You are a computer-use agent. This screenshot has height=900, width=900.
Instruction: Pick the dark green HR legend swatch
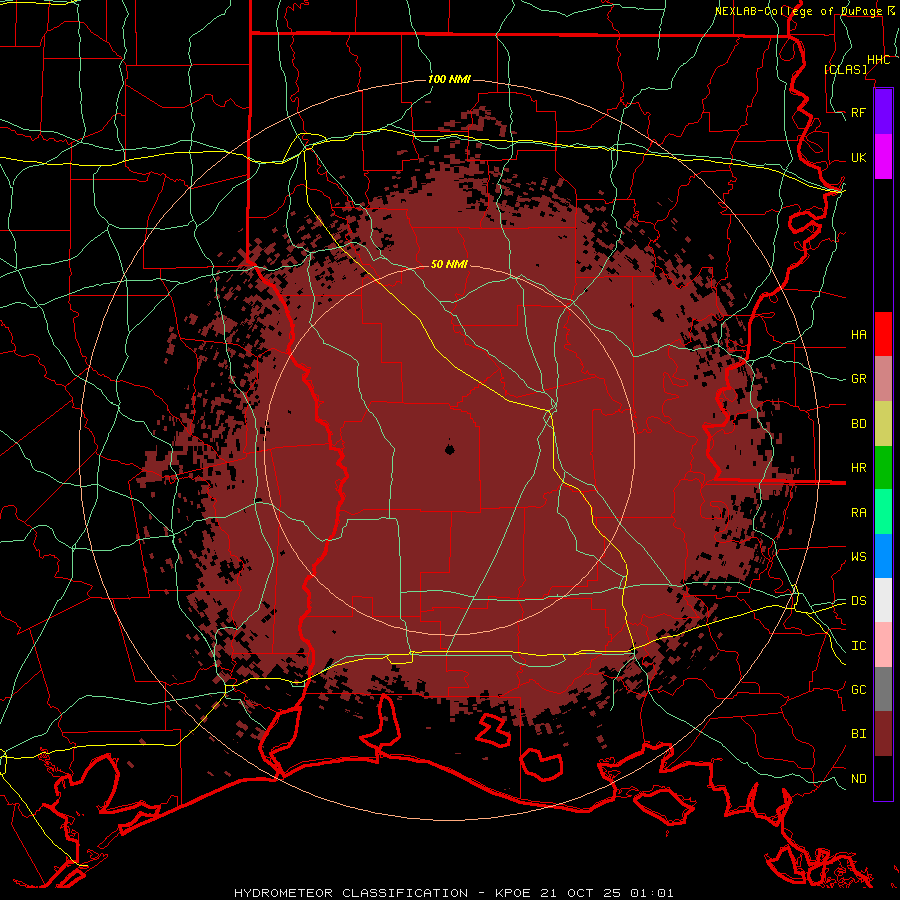(883, 467)
